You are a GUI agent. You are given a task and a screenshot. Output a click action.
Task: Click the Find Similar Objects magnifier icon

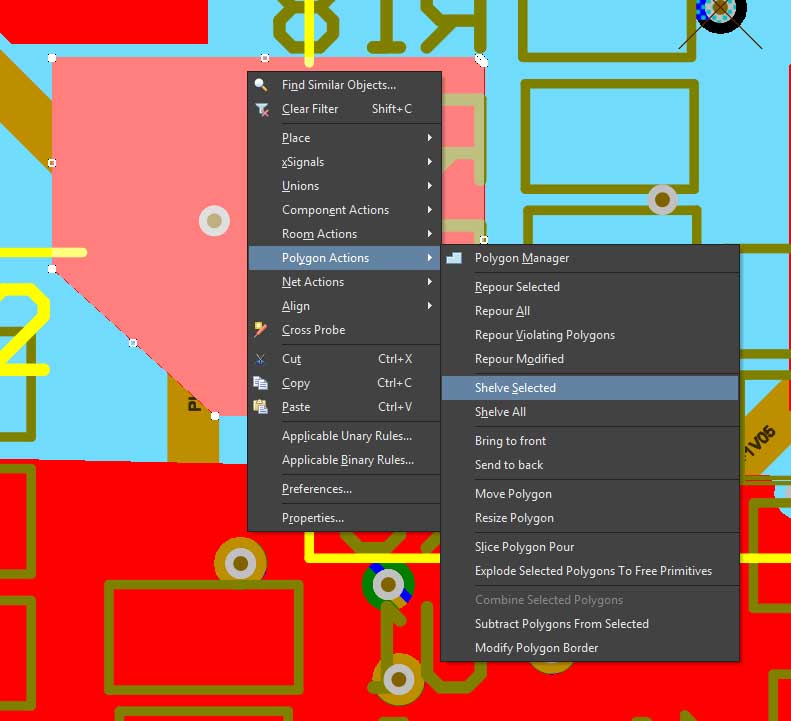[261, 85]
